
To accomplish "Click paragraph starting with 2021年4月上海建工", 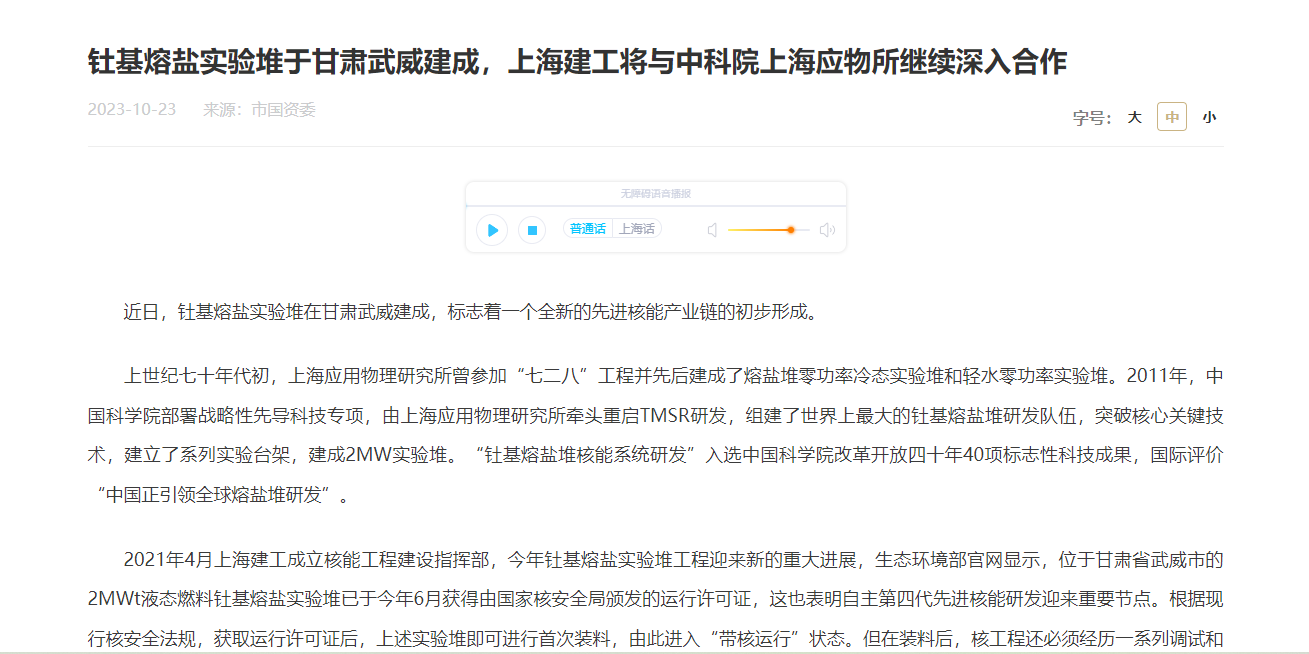I will 655,598.
